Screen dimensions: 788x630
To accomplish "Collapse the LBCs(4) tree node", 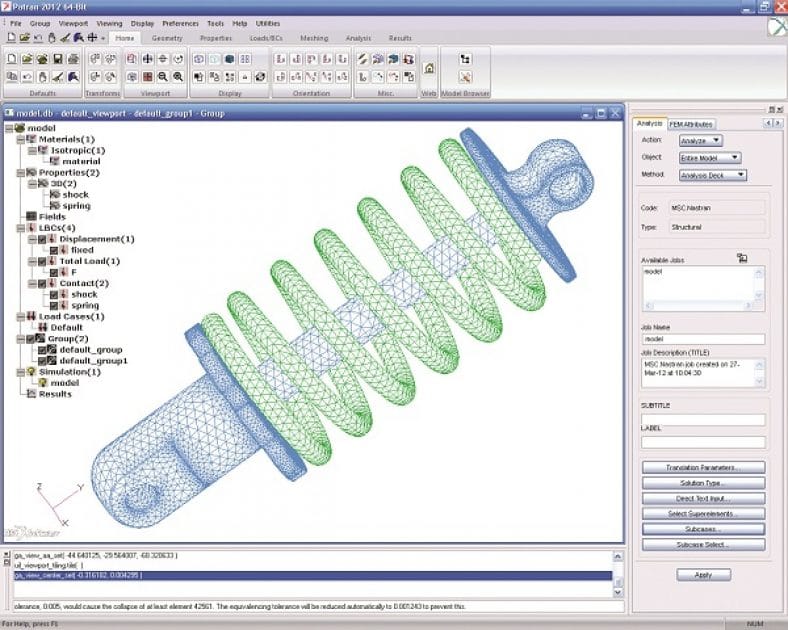I will (x=21, y=228).
